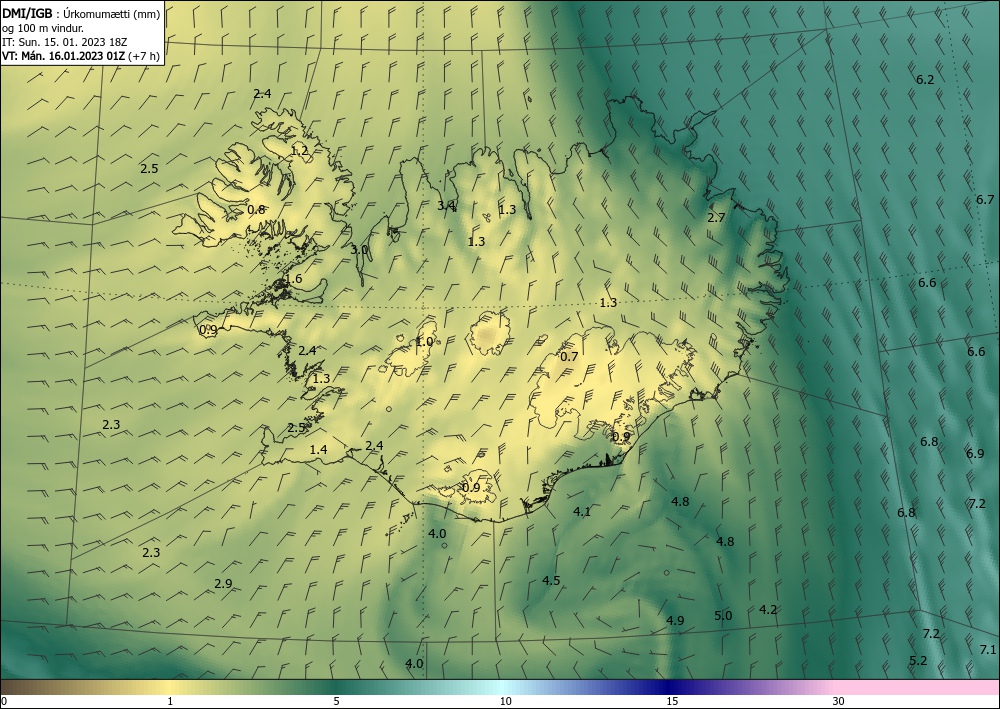Click the 'og 100 m vindur.' legend line
The image size is (1000, 709).
43,28
